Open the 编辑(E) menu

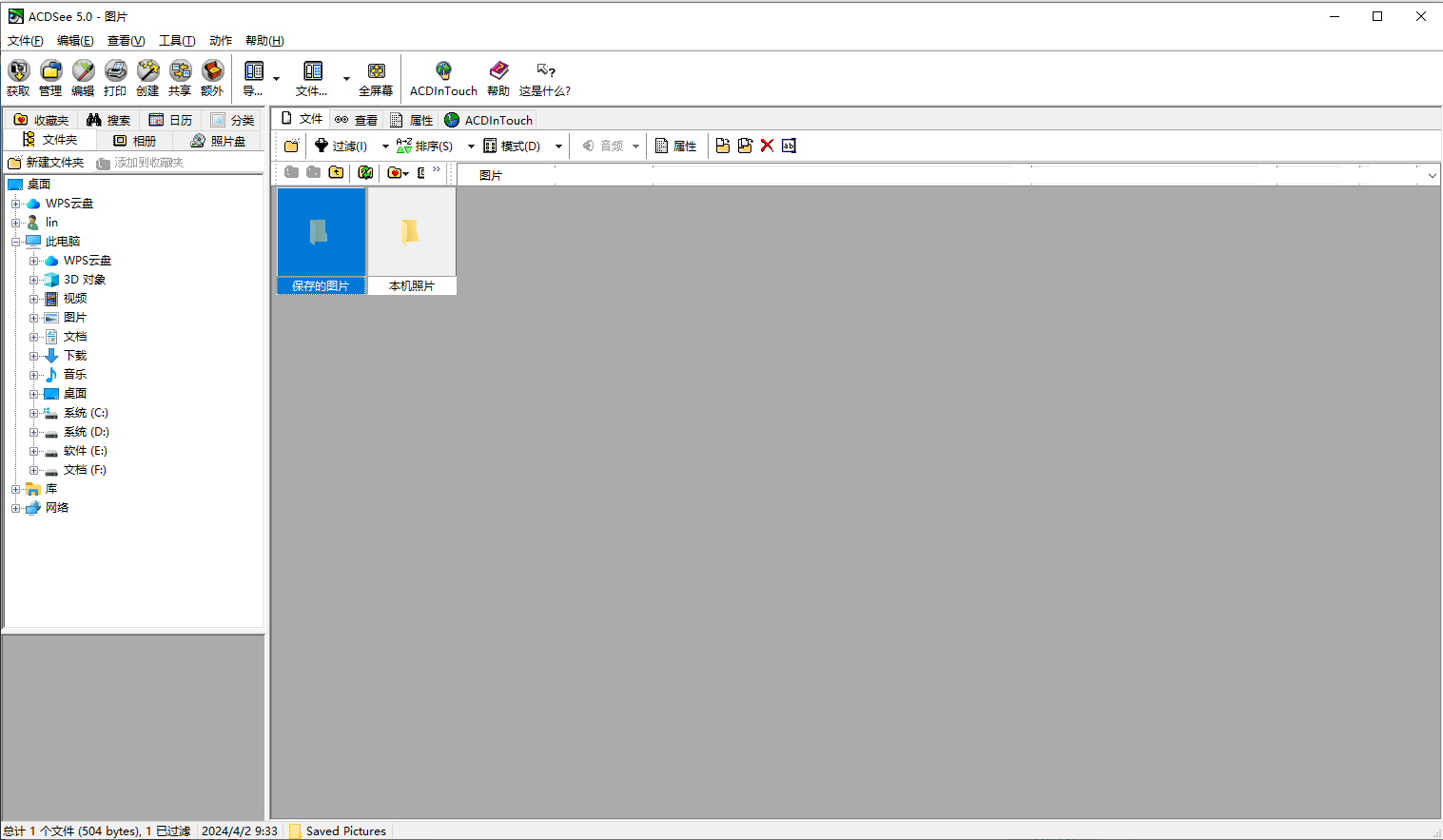(x=75, y=41)
